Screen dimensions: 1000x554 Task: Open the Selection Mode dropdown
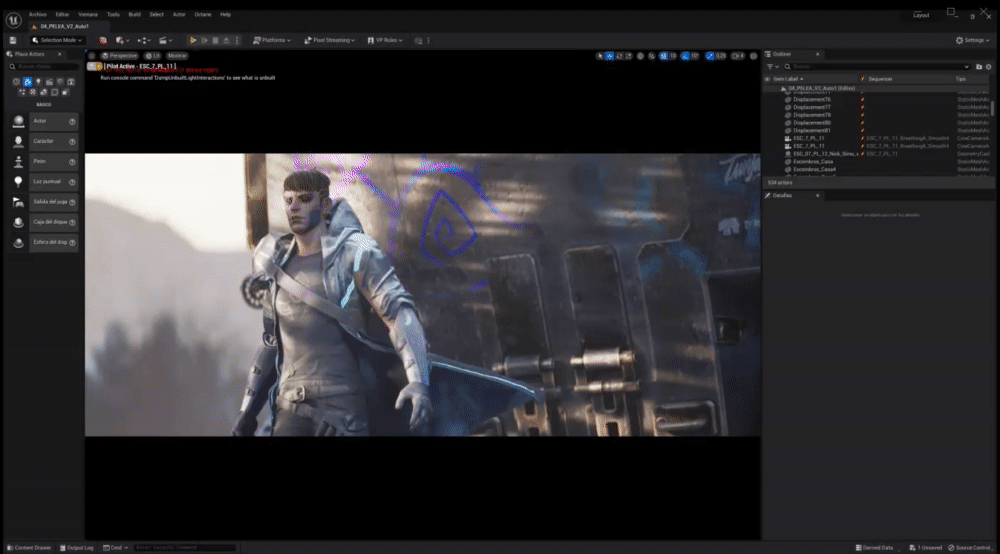[57, 40]
